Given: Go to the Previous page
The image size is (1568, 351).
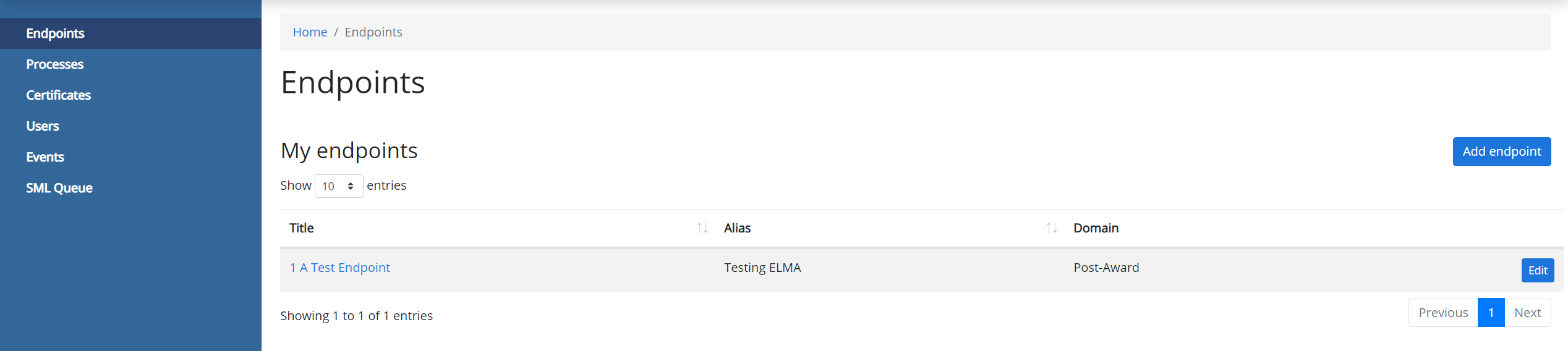Looking at the screenshot, I should coord(1442,313).
